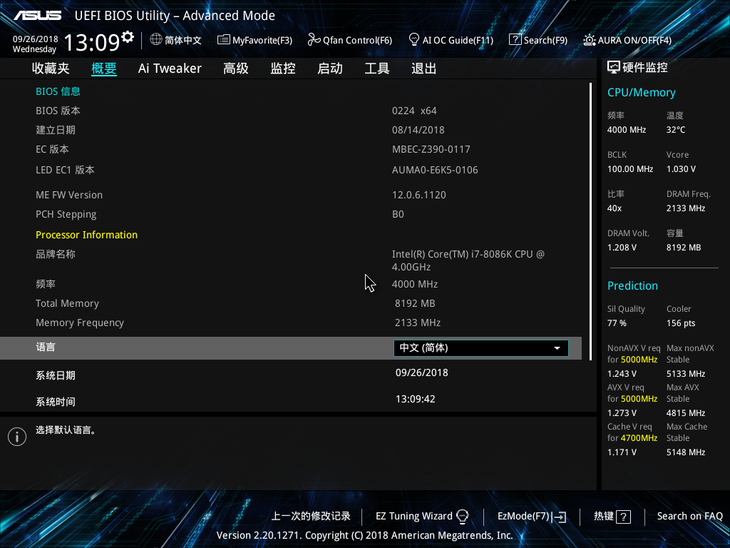Select the 系统时间 value 13:09:42
Image resolution: width=730 pixels, height=548 pixels.
(415, 399)
